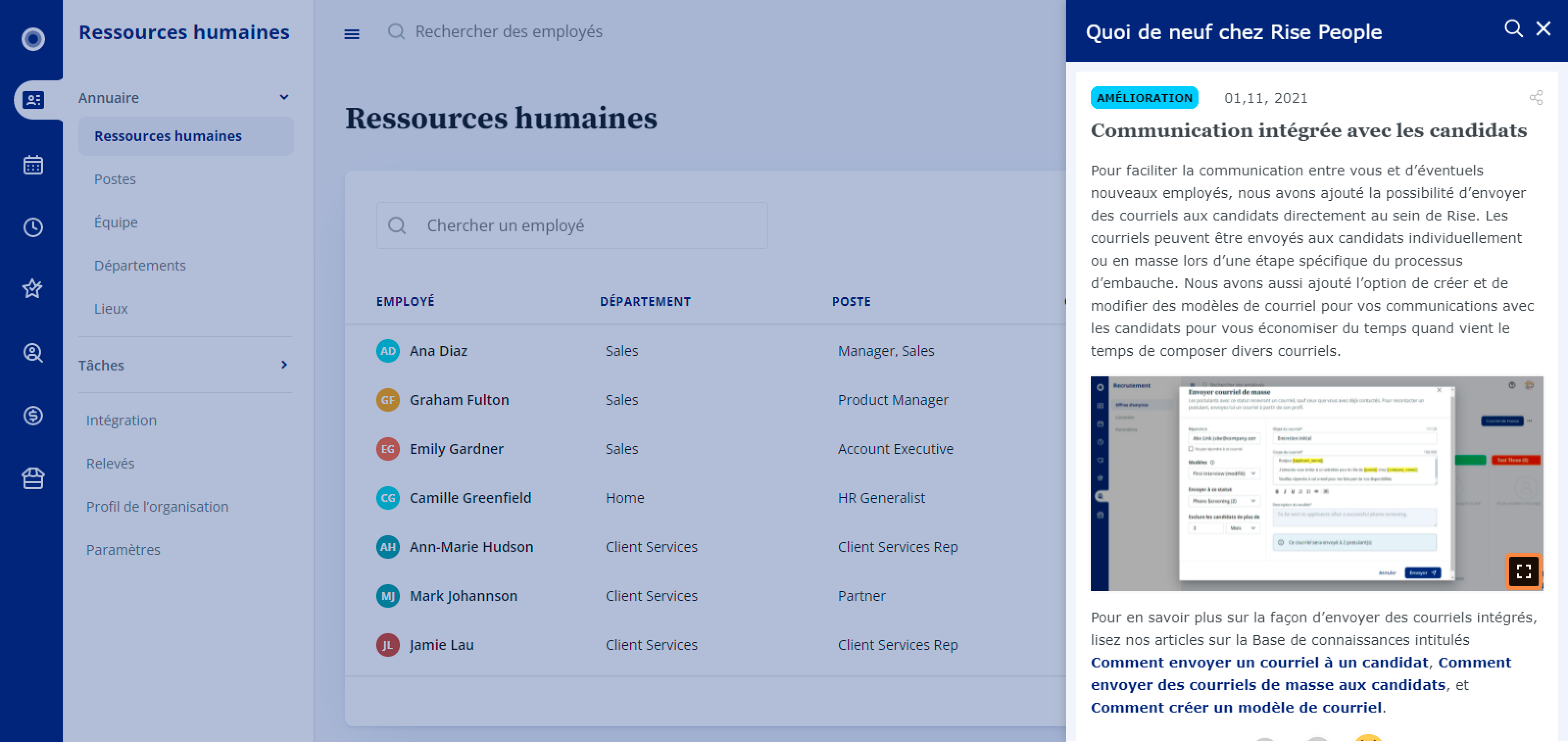Close the Quoi de neuf panel
1568x742 pixels.
[x=1543, y=28]
